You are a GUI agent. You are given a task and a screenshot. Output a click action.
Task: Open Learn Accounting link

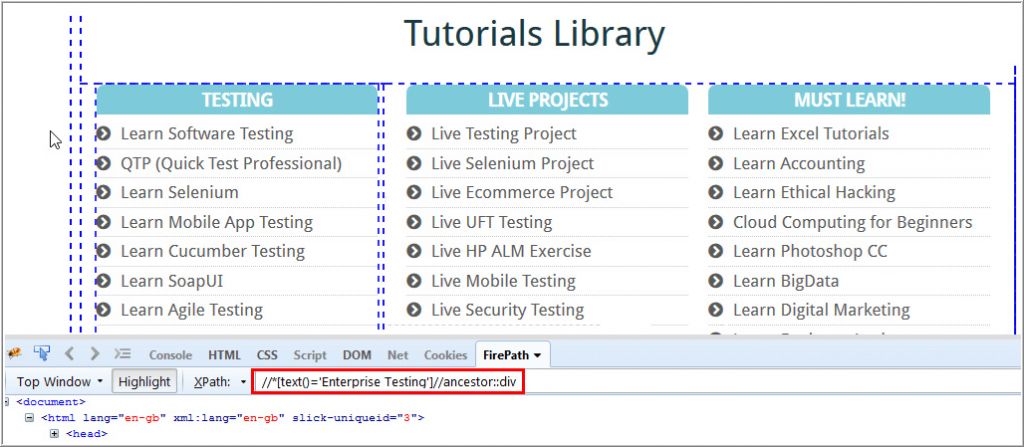click(x=799, y=163)
